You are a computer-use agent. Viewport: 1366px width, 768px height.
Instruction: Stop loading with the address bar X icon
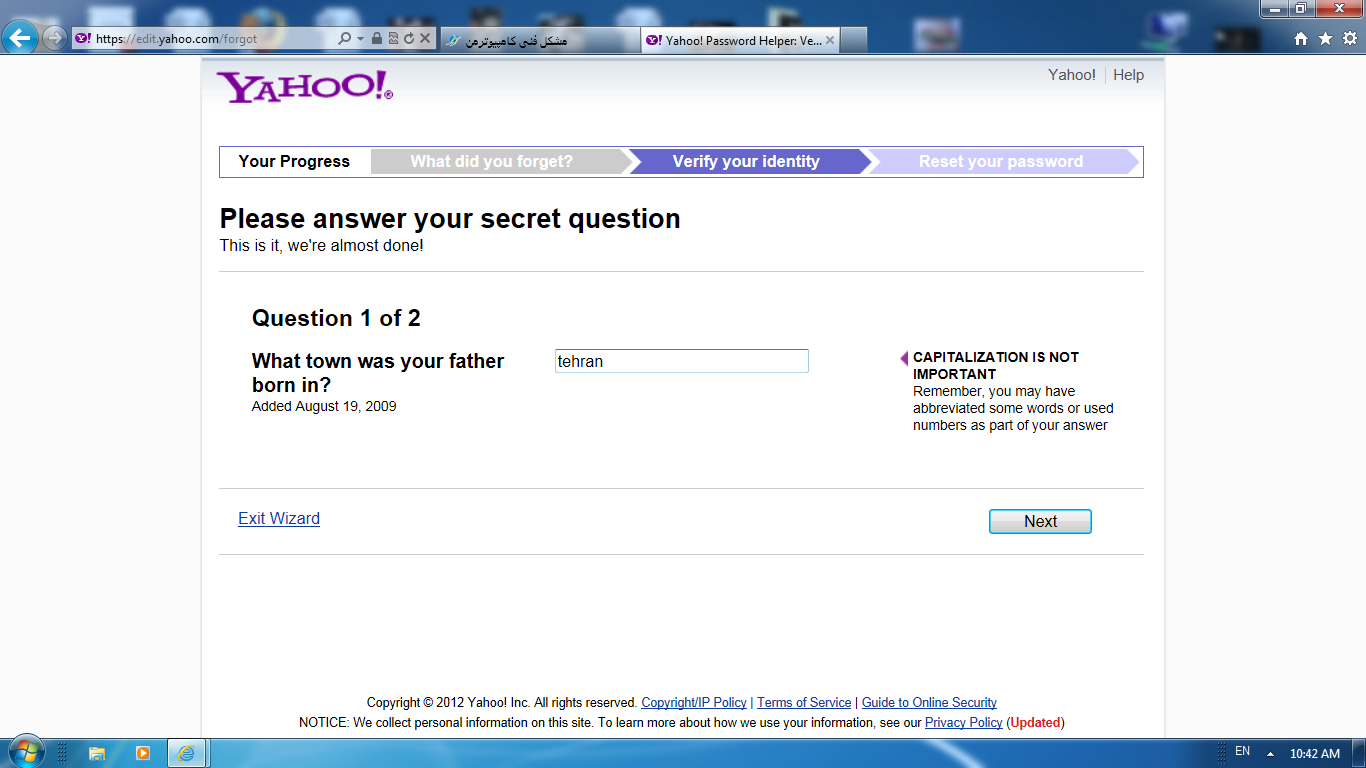425,39
